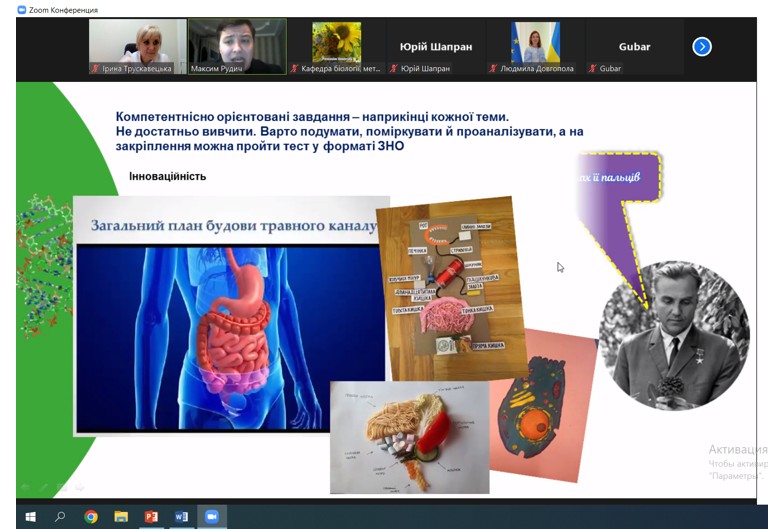This screenshot has height=530, width=768.
Task: Click the Zoom logo in title bar
Action: [22, 9]
